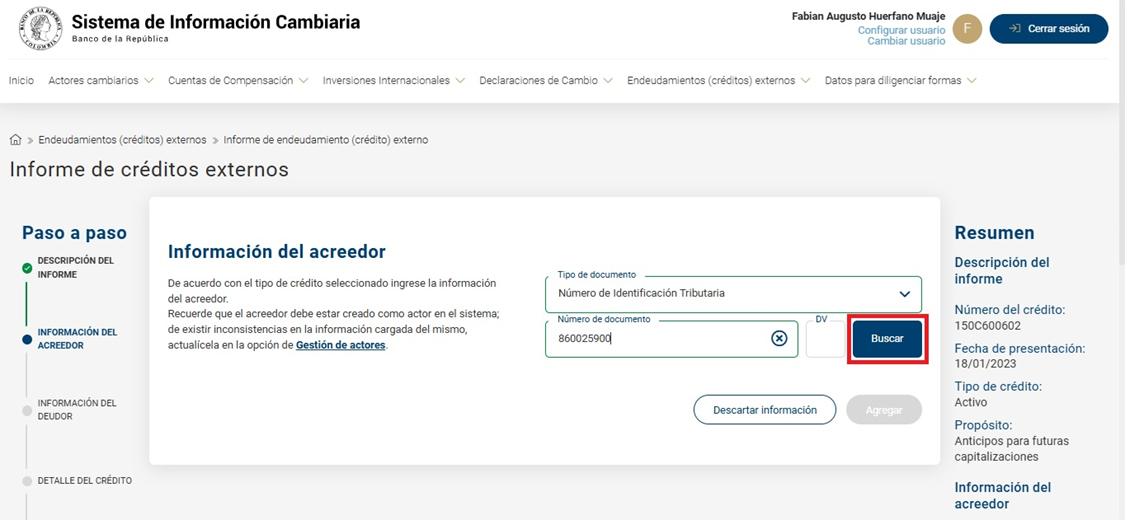Clear the document number with X icon
This screenshot has width=1125, height=520.
[x=779, y=338]
